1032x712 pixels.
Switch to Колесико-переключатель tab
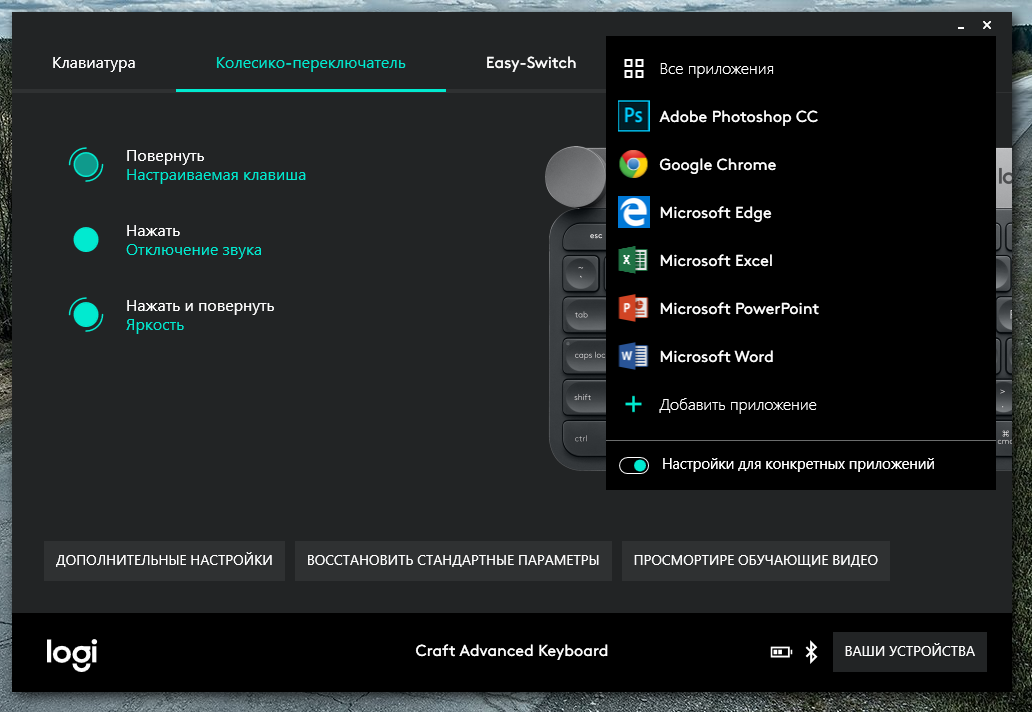[x=311, y=63]
